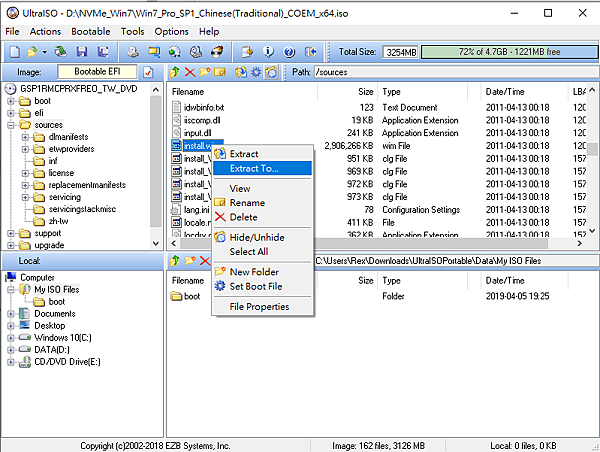Click the document with orange arrow toolbar icon
Image resolution: width=600 pixels, height=452 pixels.
(248, 52)
